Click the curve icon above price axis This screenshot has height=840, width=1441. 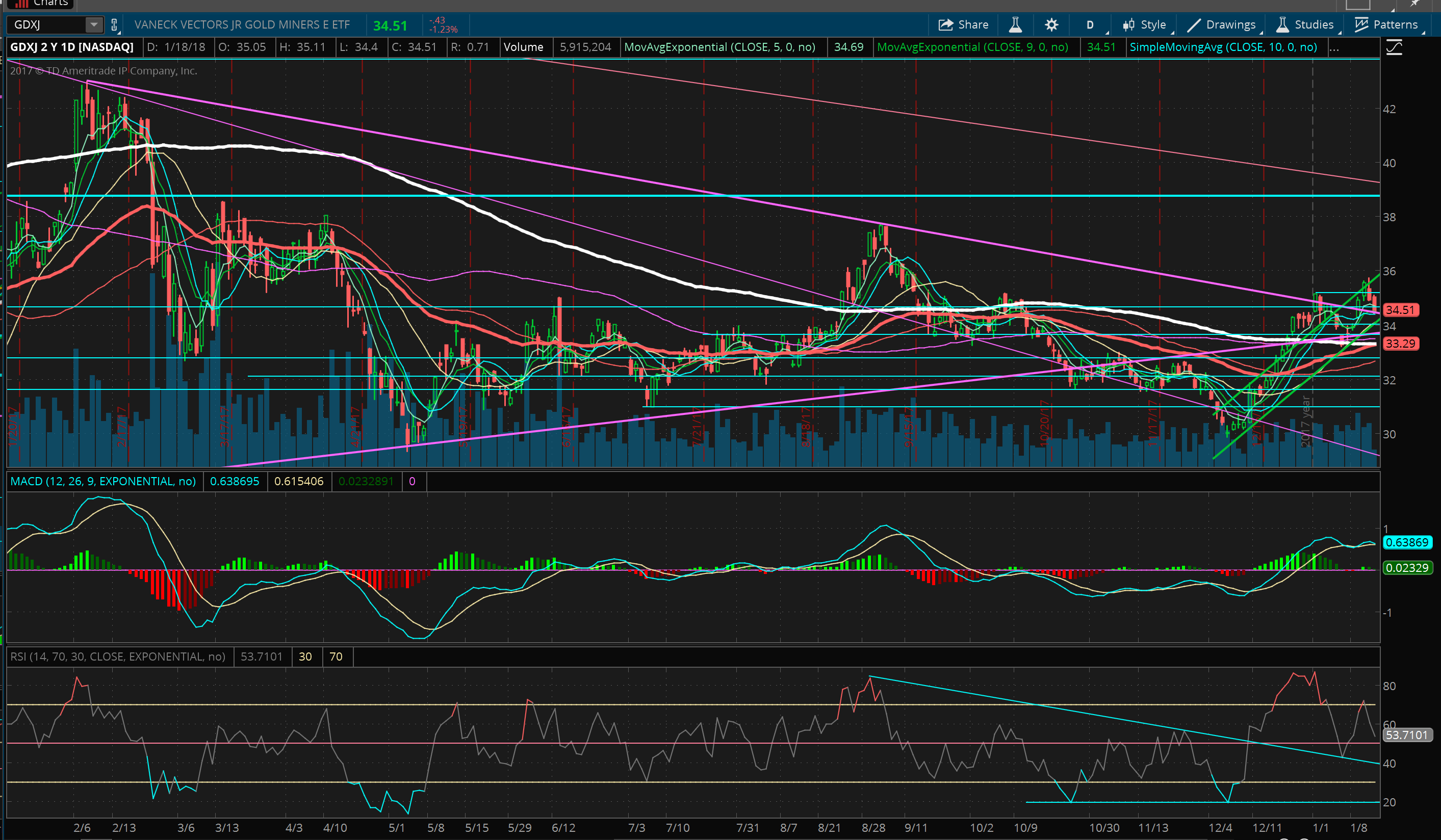(1394, 47)
